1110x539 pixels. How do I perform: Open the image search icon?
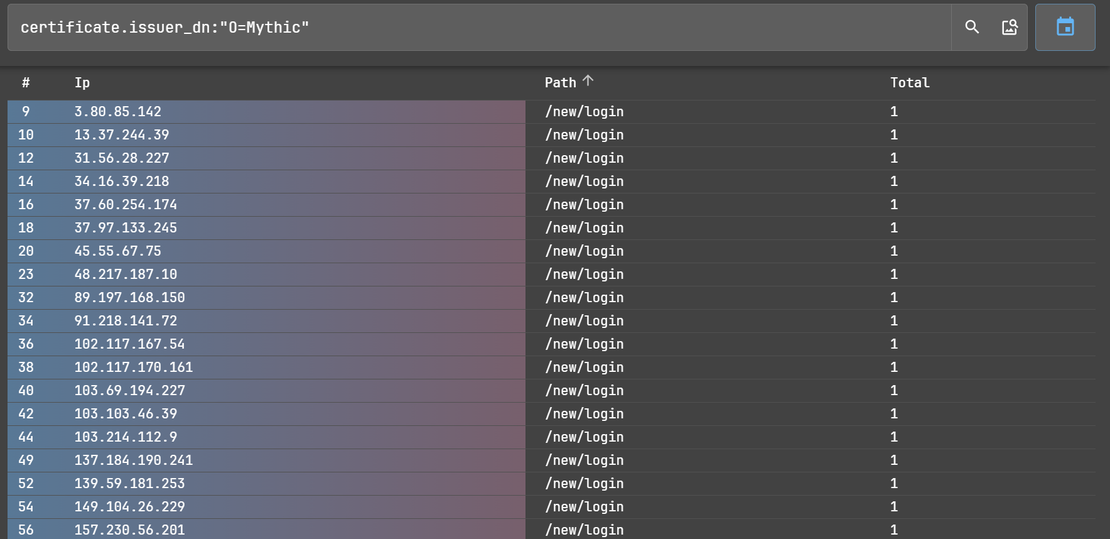[x=1009, y=27]
